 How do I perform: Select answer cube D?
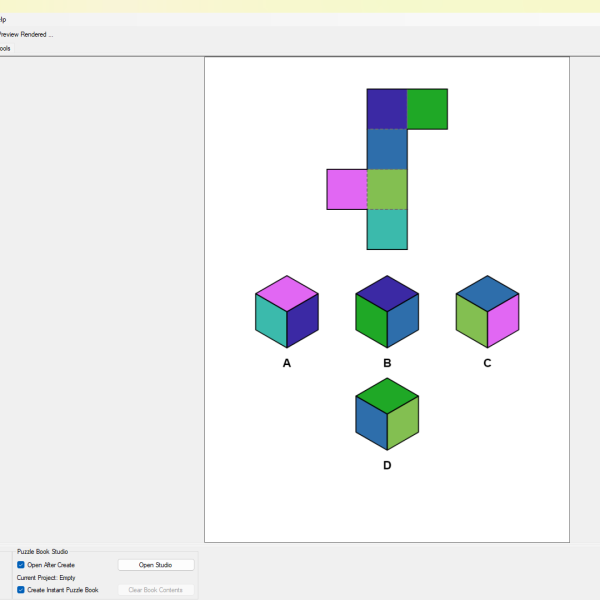387,414
